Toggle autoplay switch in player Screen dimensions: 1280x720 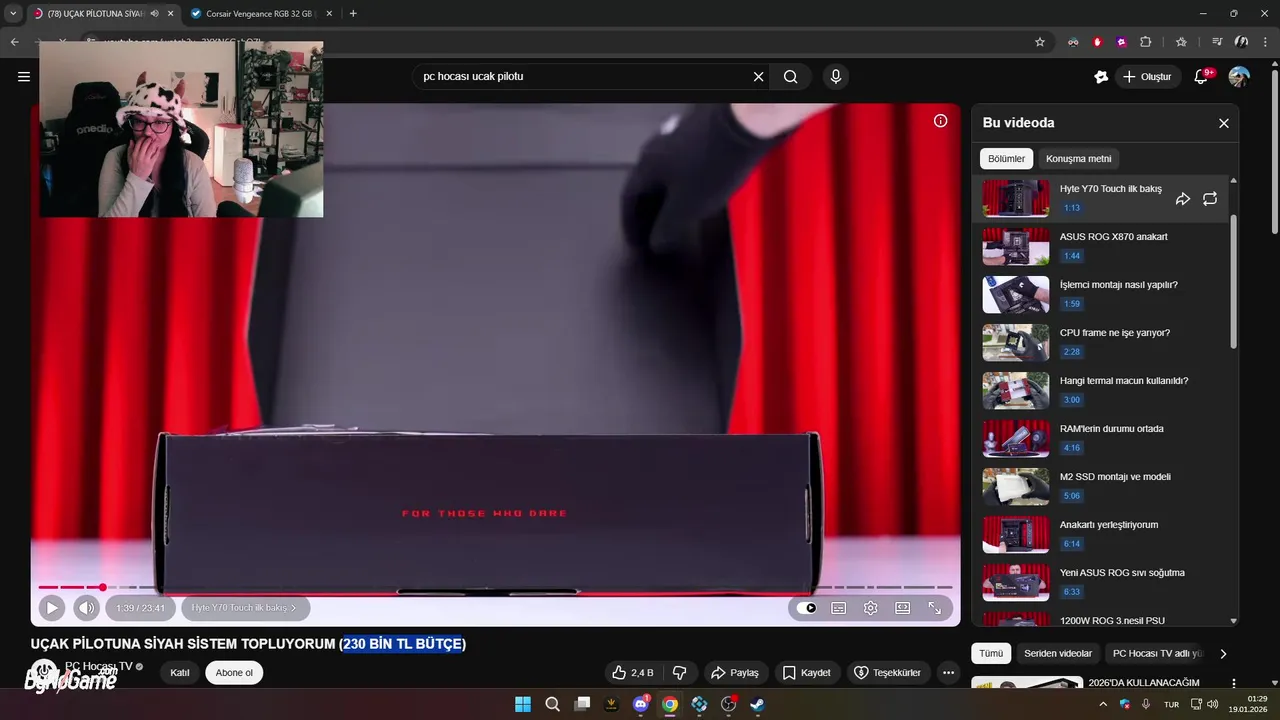click(x=807, y=608)
